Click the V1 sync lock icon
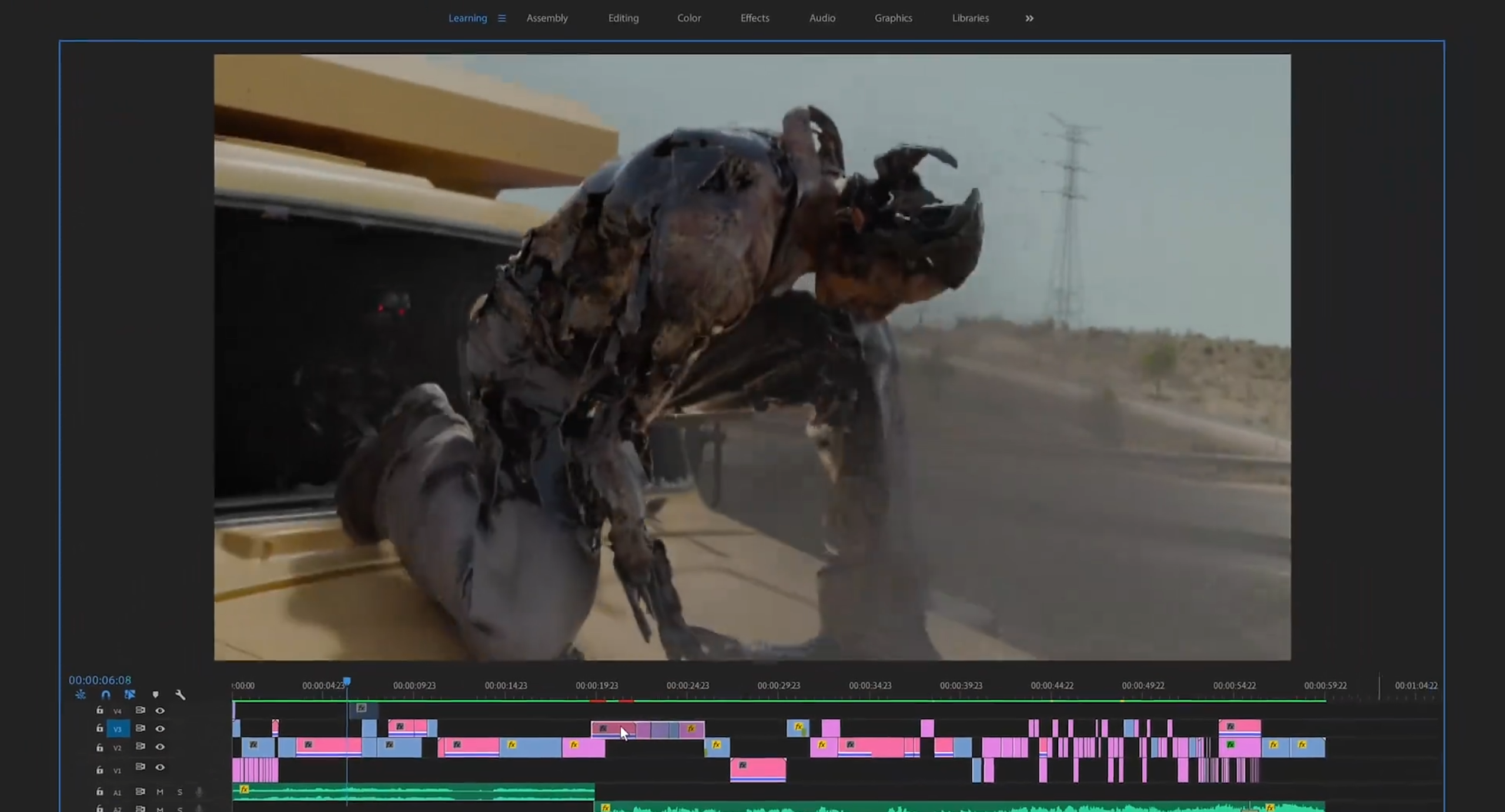1505x812 pixels. click(x=140, y=767)
